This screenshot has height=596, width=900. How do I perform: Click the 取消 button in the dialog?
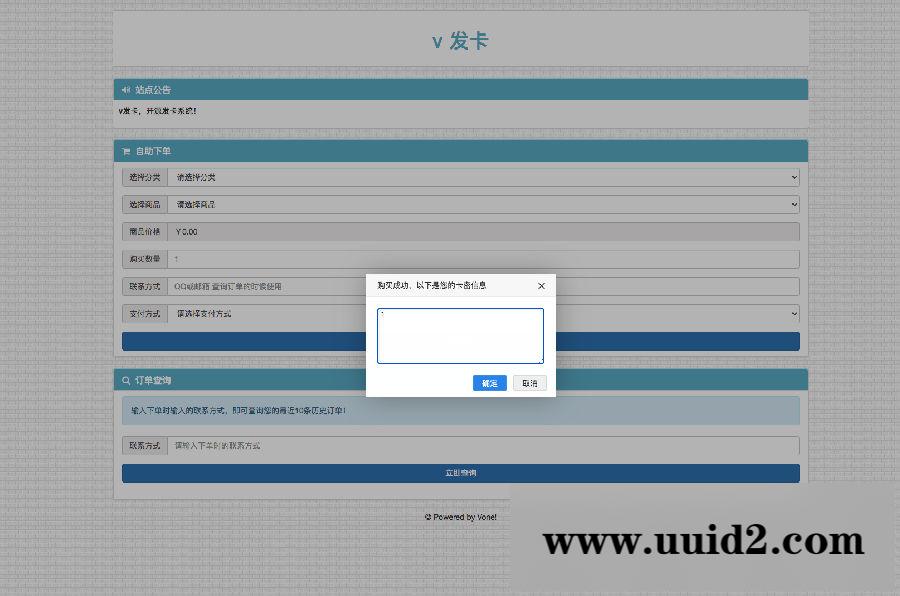(529, 382)
